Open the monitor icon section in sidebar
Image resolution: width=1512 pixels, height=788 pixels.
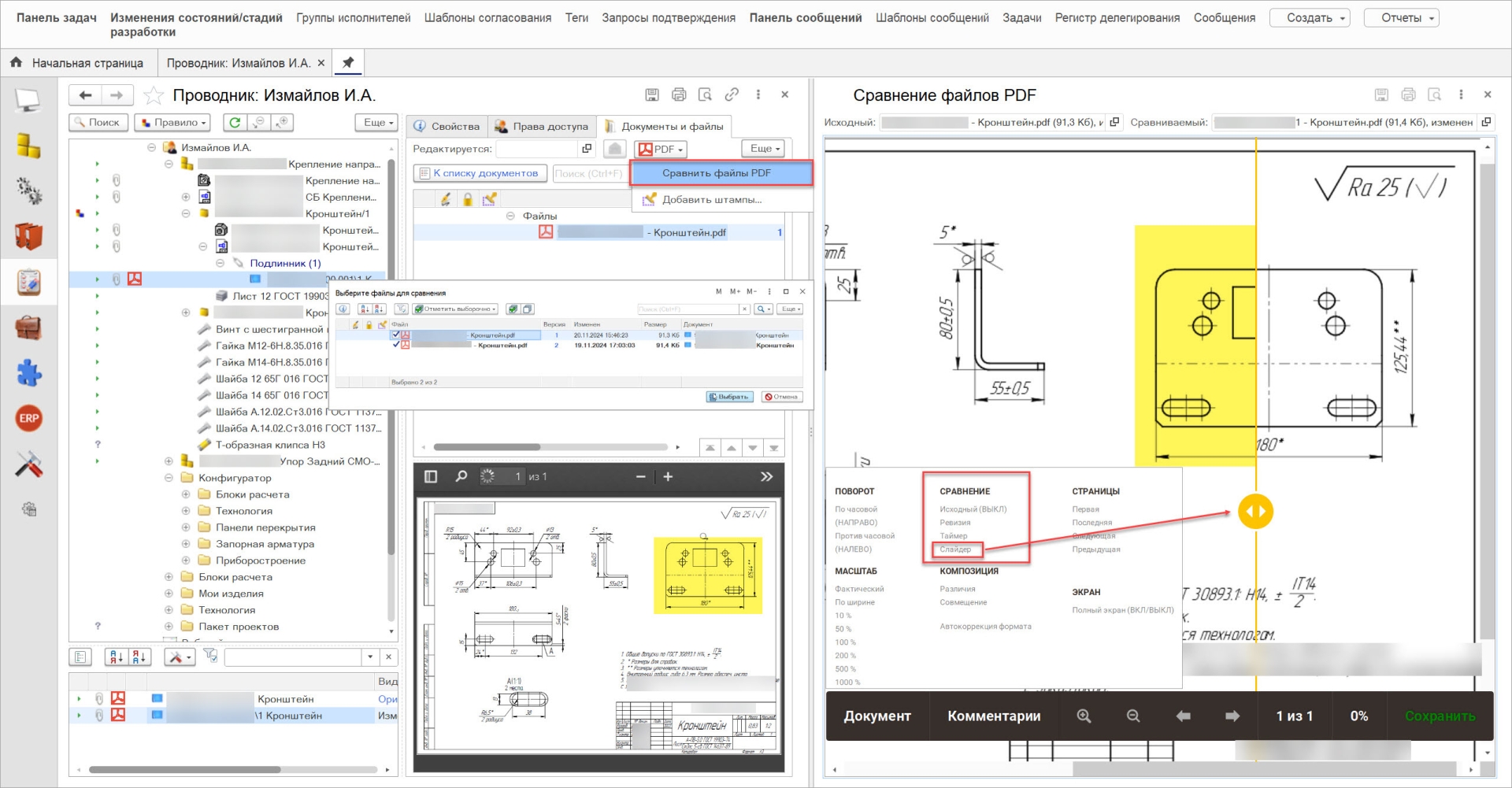point(28,100)
